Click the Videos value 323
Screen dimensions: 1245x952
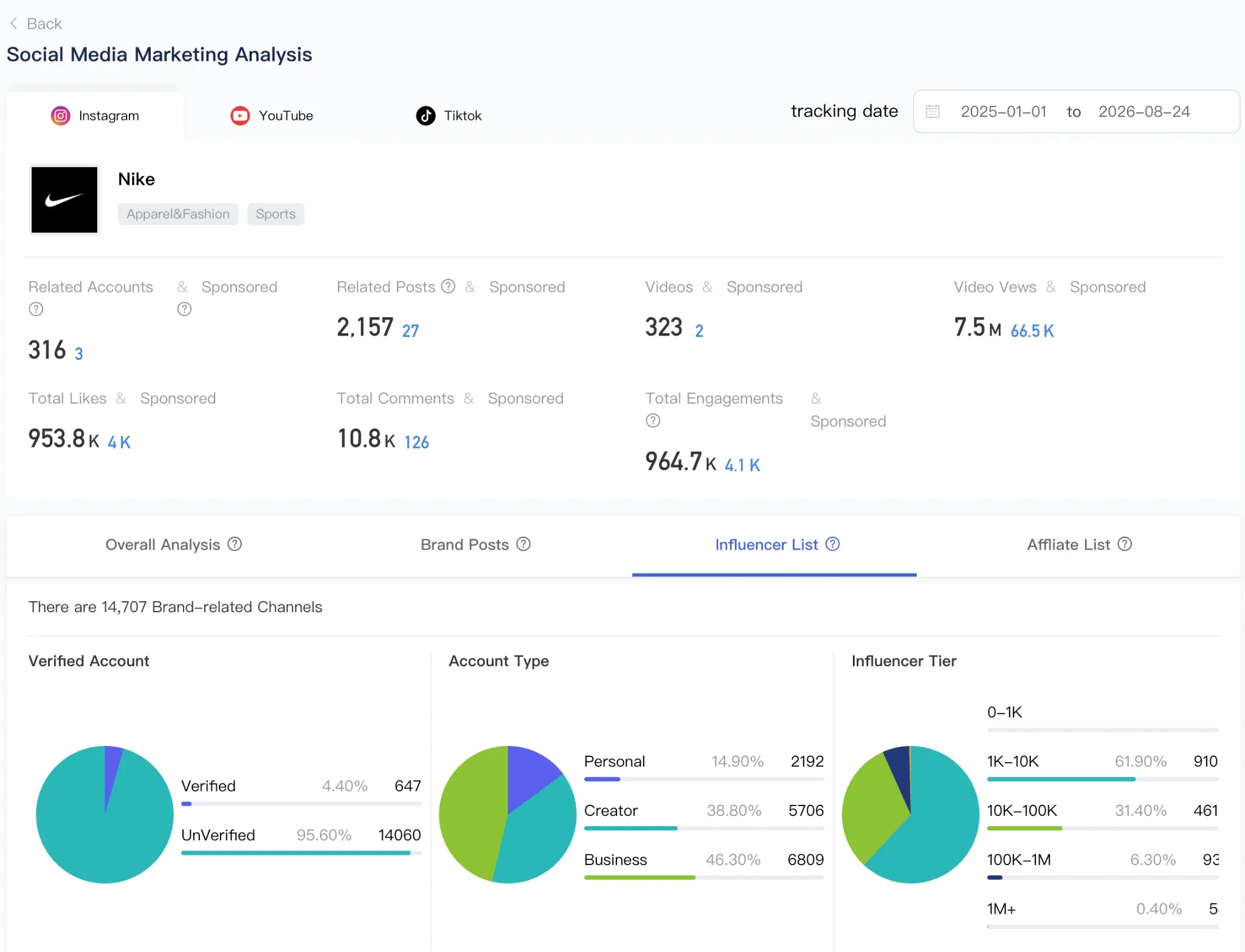coord(664,327)
